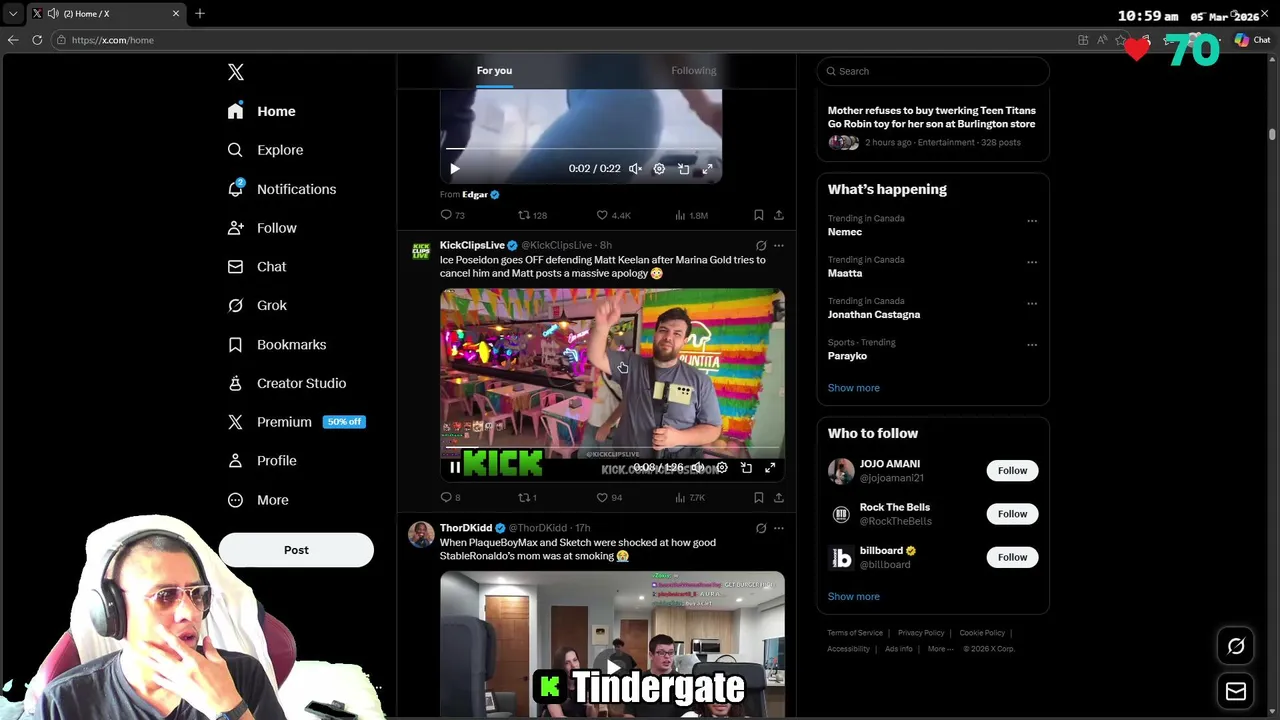The height and width of the screenshot is (720, 1280).
Task: Open the floating messages button
Action: pyautogui.click(x=1236, y=691)
